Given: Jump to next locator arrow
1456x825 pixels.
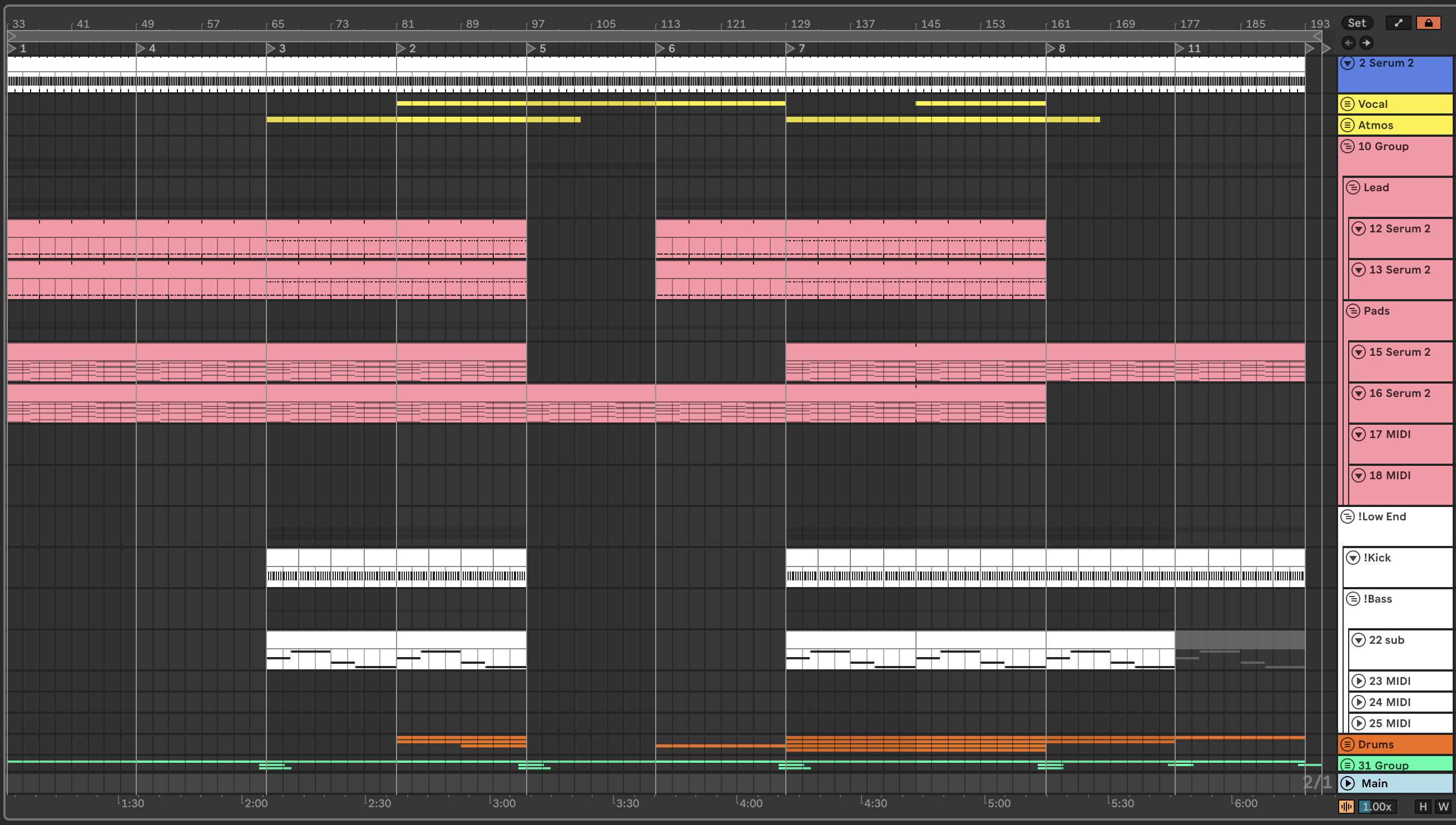Looking at the screenshot, I should [1366, 42].
